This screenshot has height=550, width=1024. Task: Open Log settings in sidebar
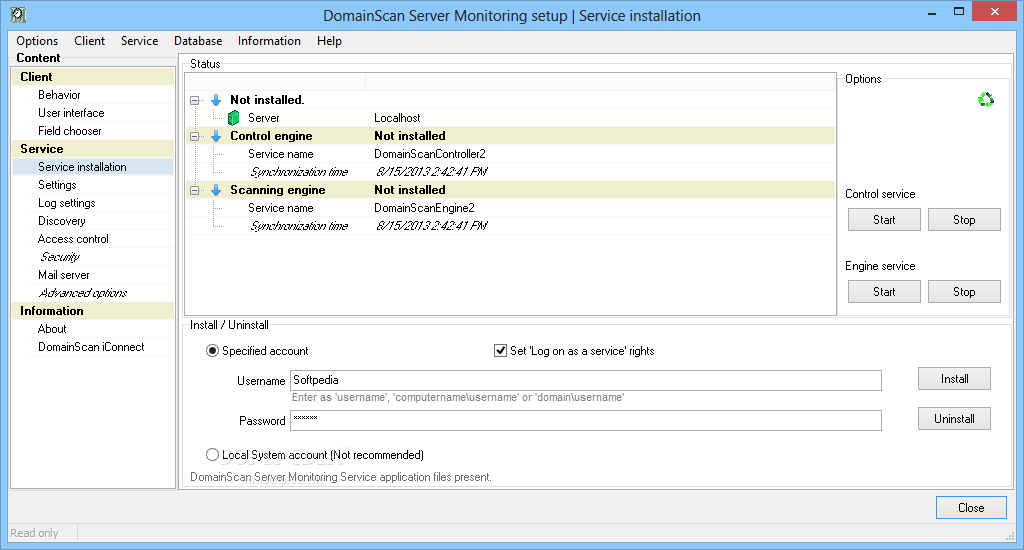point(67,203)
